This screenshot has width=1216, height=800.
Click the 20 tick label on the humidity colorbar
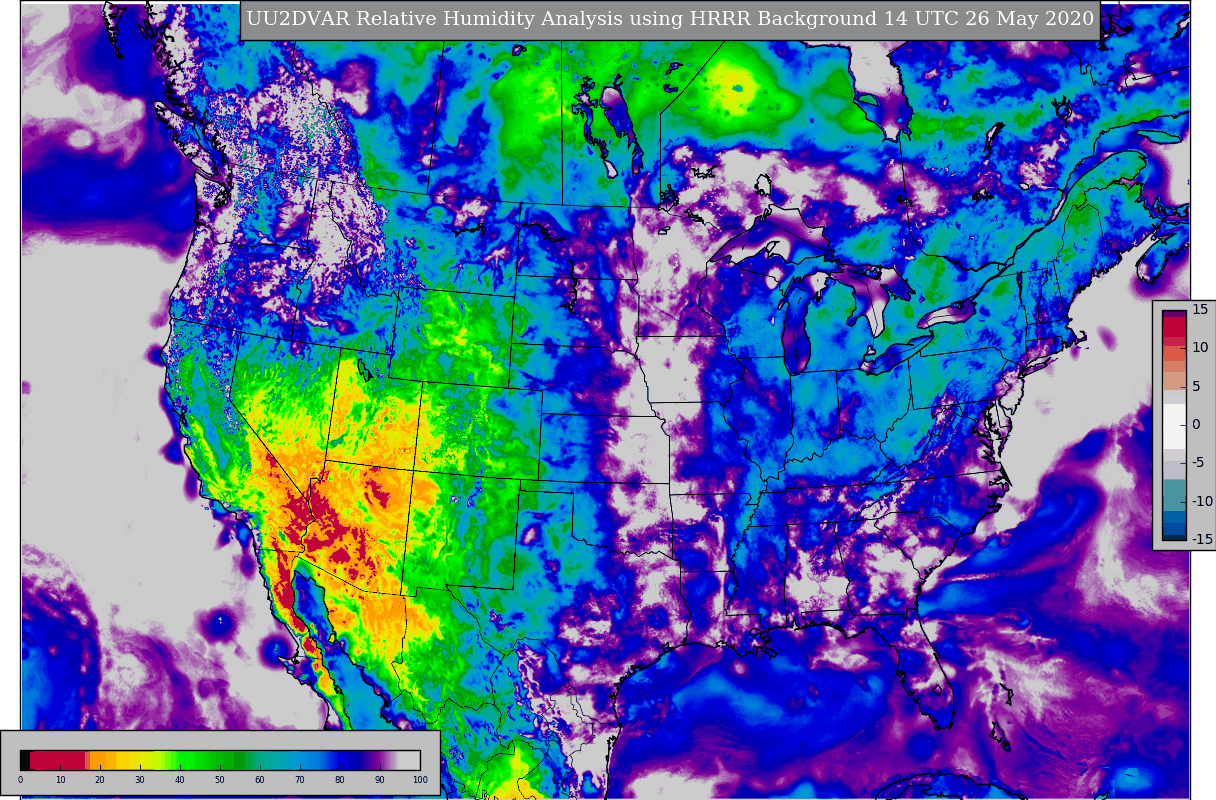tap(99, 780)
